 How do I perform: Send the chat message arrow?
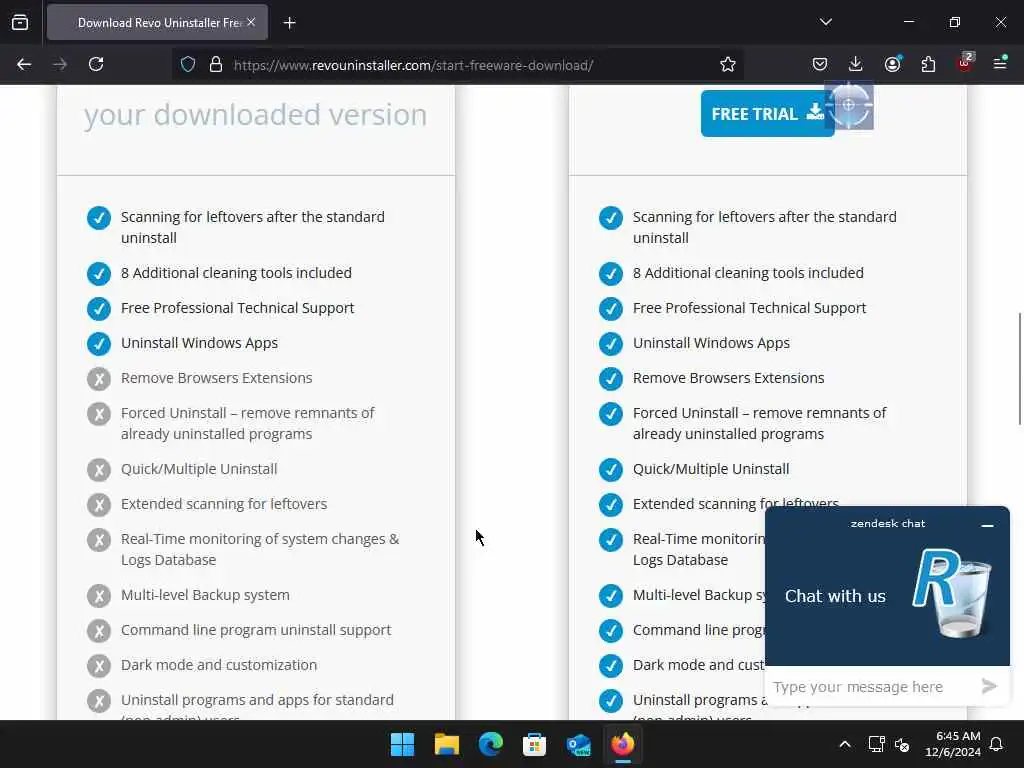(989, 686)
